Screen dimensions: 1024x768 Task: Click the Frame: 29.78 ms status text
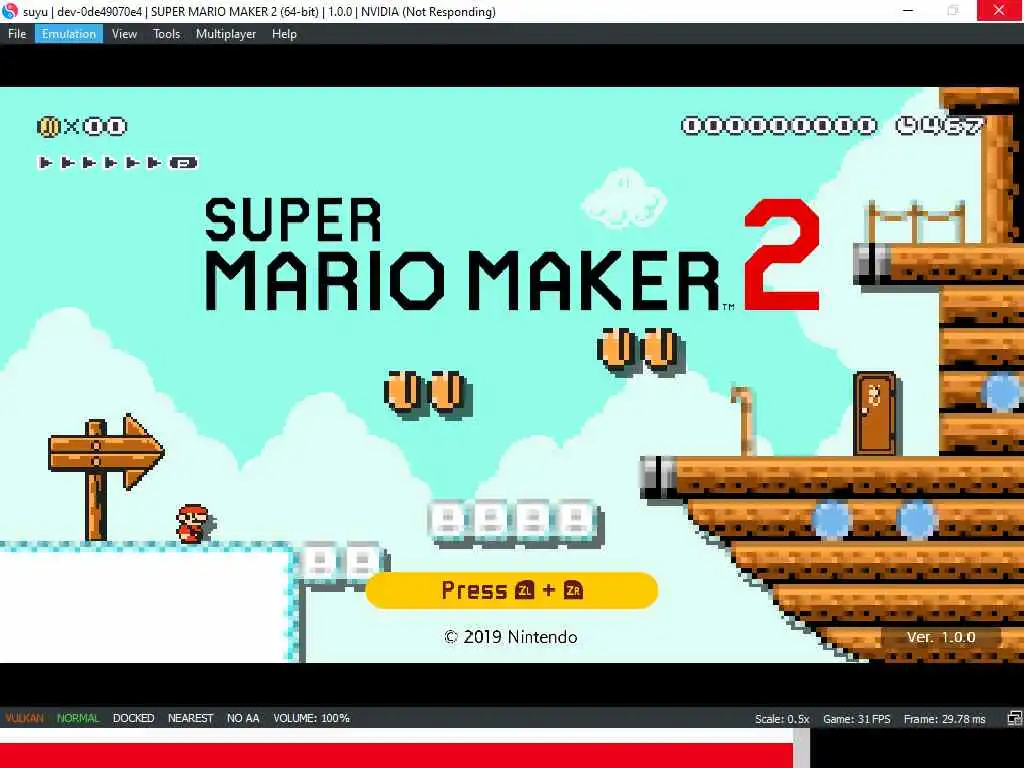(x=944, y=719)
